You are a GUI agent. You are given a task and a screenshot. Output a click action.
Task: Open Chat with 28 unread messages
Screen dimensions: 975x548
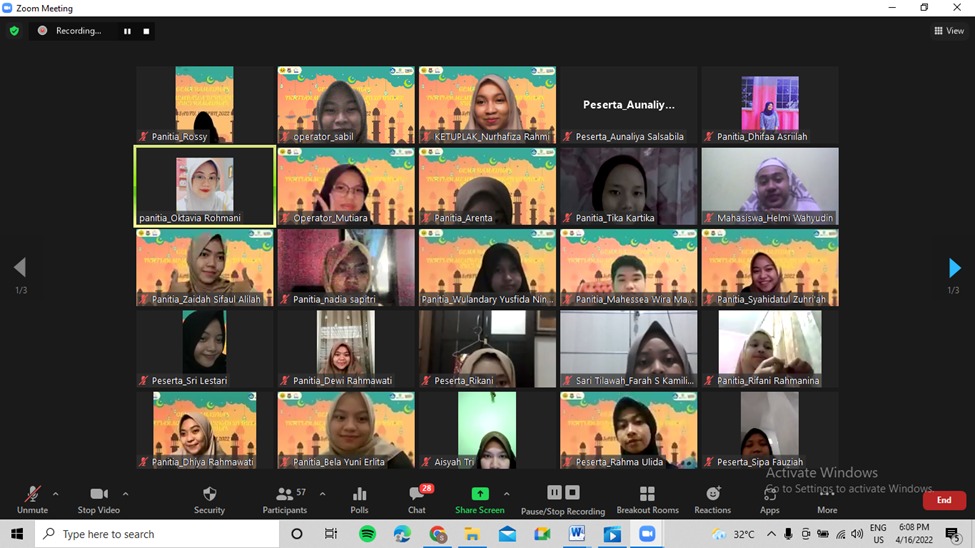pyautogui.click(x=417, y=498)
